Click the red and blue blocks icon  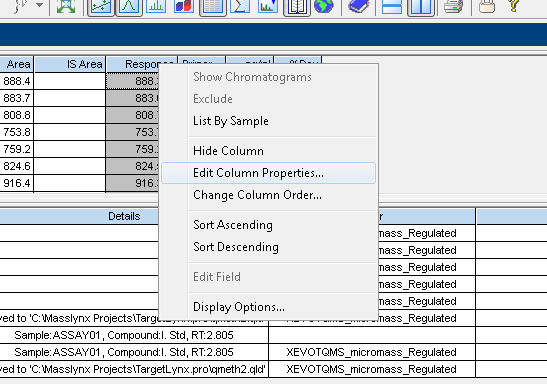click(x=184, y=6)
